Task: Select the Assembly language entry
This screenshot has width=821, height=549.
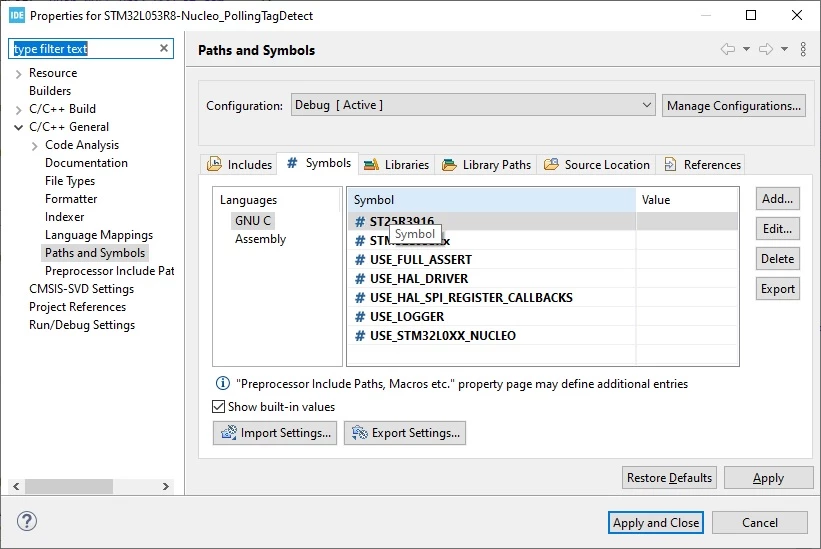Action: tap(260, 239)
